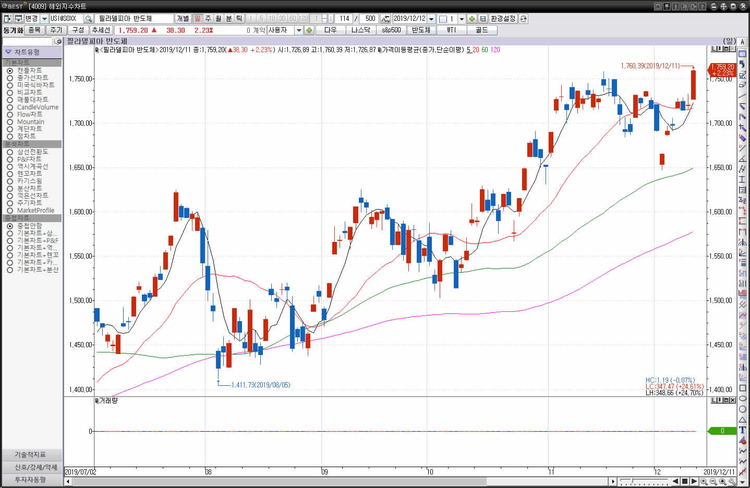Click the green plus icon near 환경설정

(x=472, y=19)
